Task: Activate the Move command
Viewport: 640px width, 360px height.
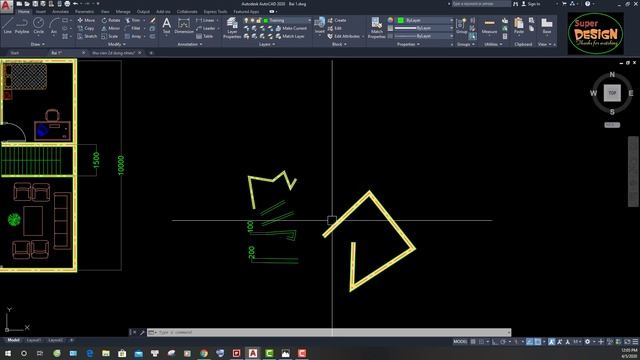Action: click(86, 20)
